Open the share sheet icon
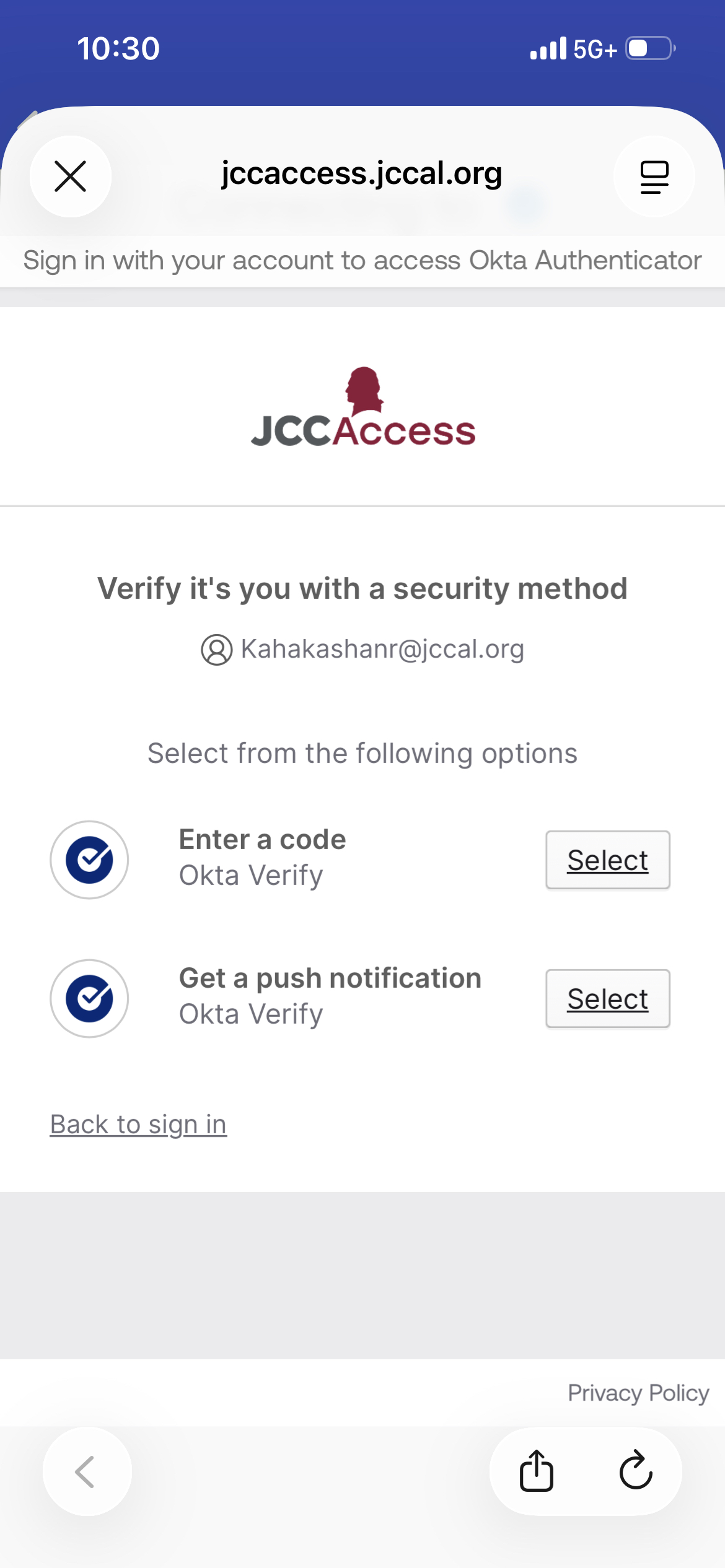This screenshot has height=1568, width=725. tap(536, 1471)
